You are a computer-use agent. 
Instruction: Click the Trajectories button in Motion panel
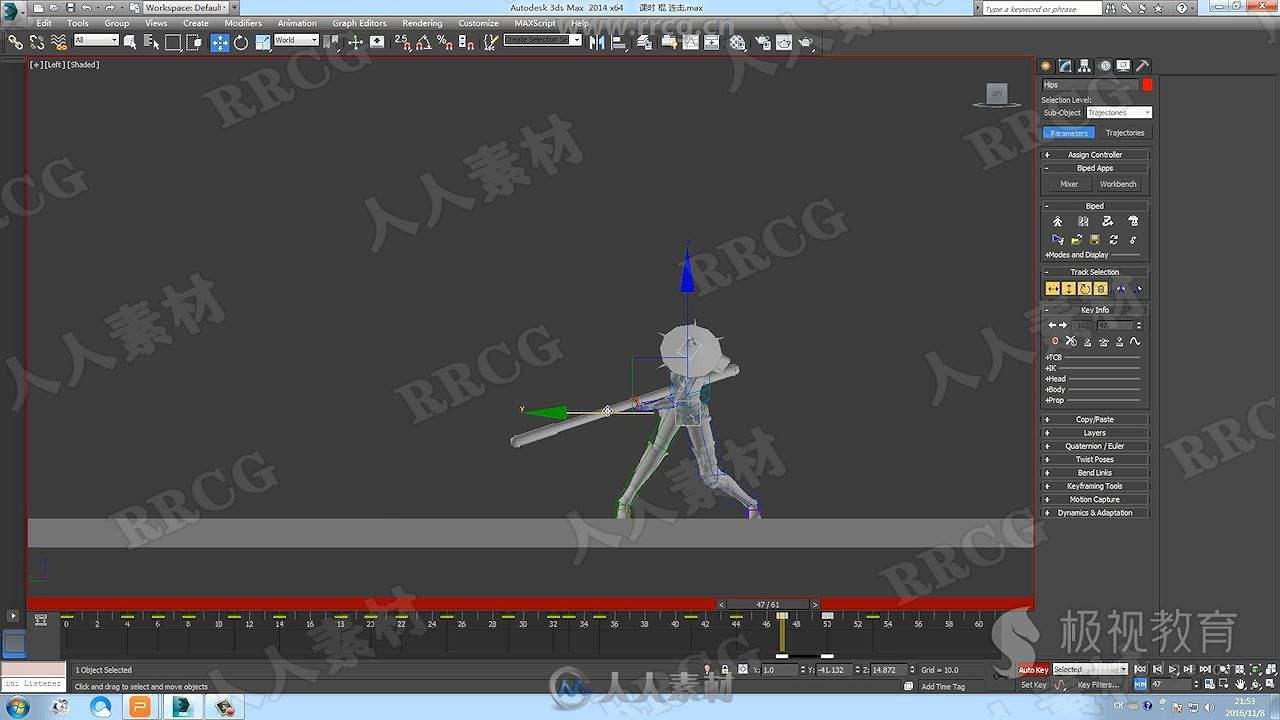pos(1124,133)
